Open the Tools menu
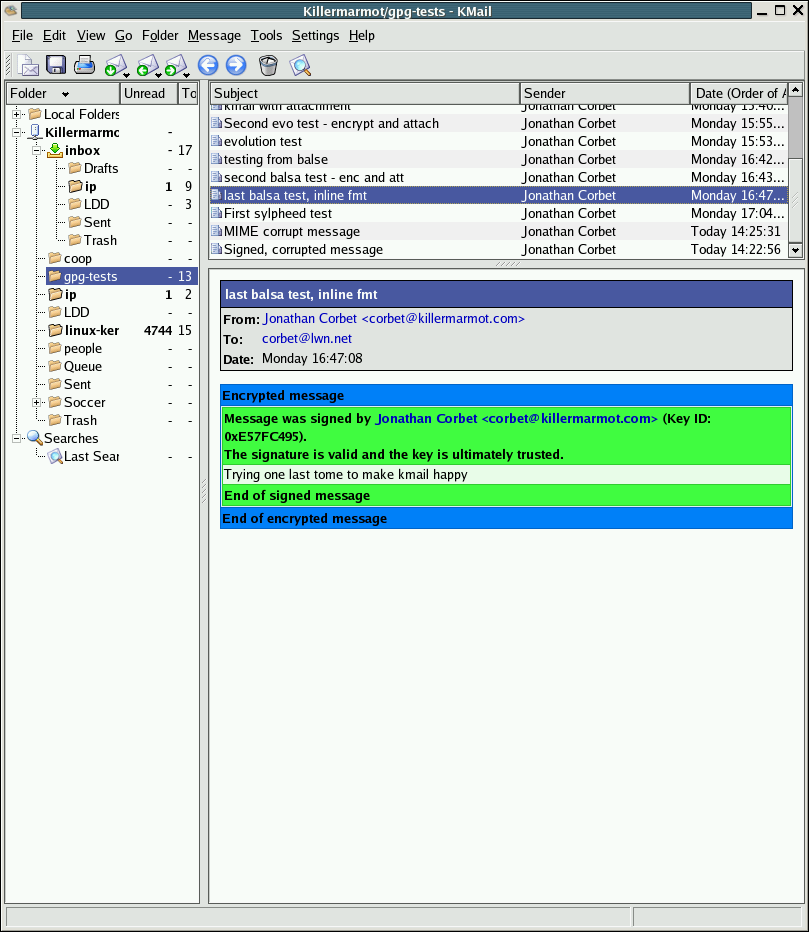The width and height of the screenshot is (809, 932). coord(266,36)
